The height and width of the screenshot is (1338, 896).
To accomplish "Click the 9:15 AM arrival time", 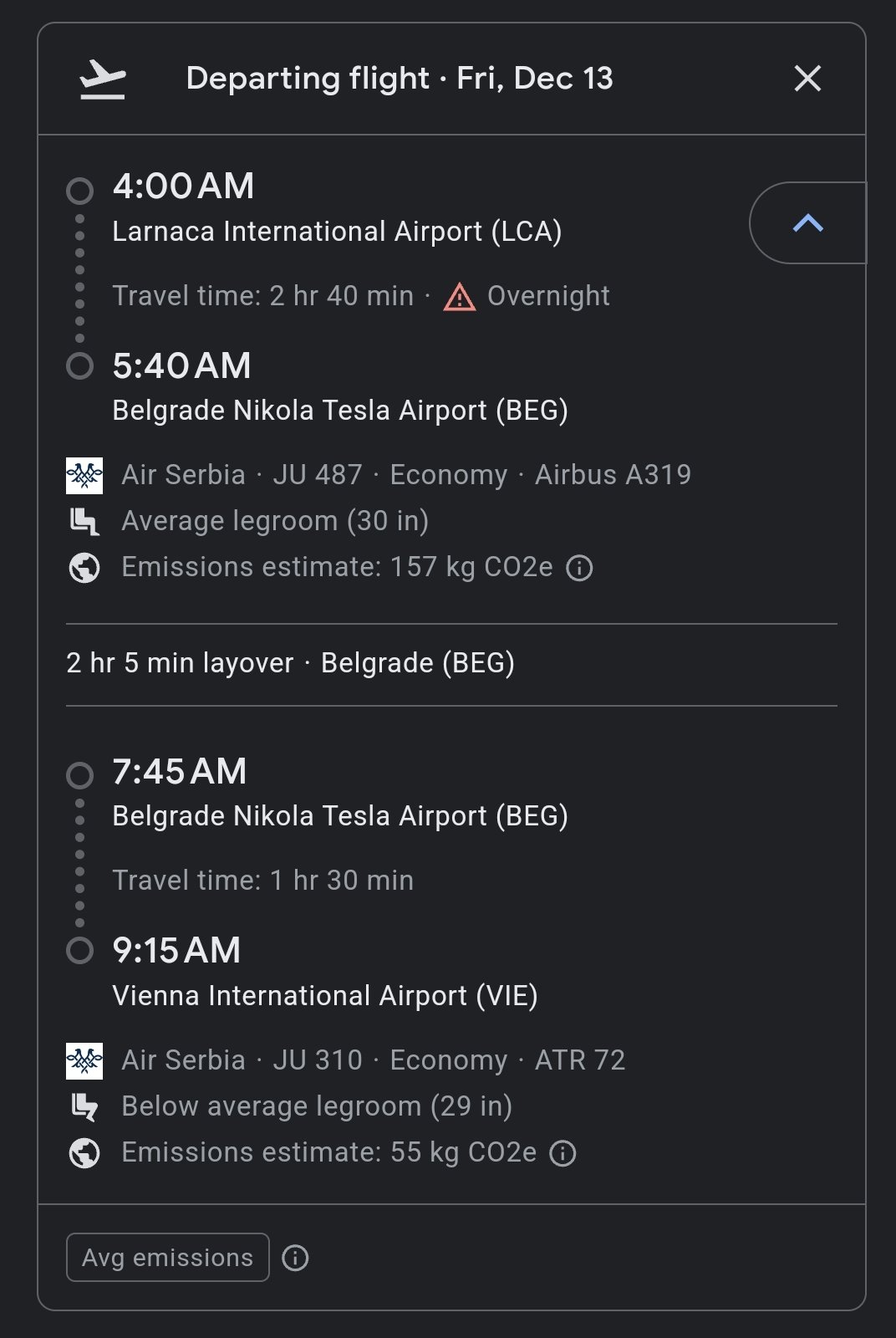I will (176, 951).
